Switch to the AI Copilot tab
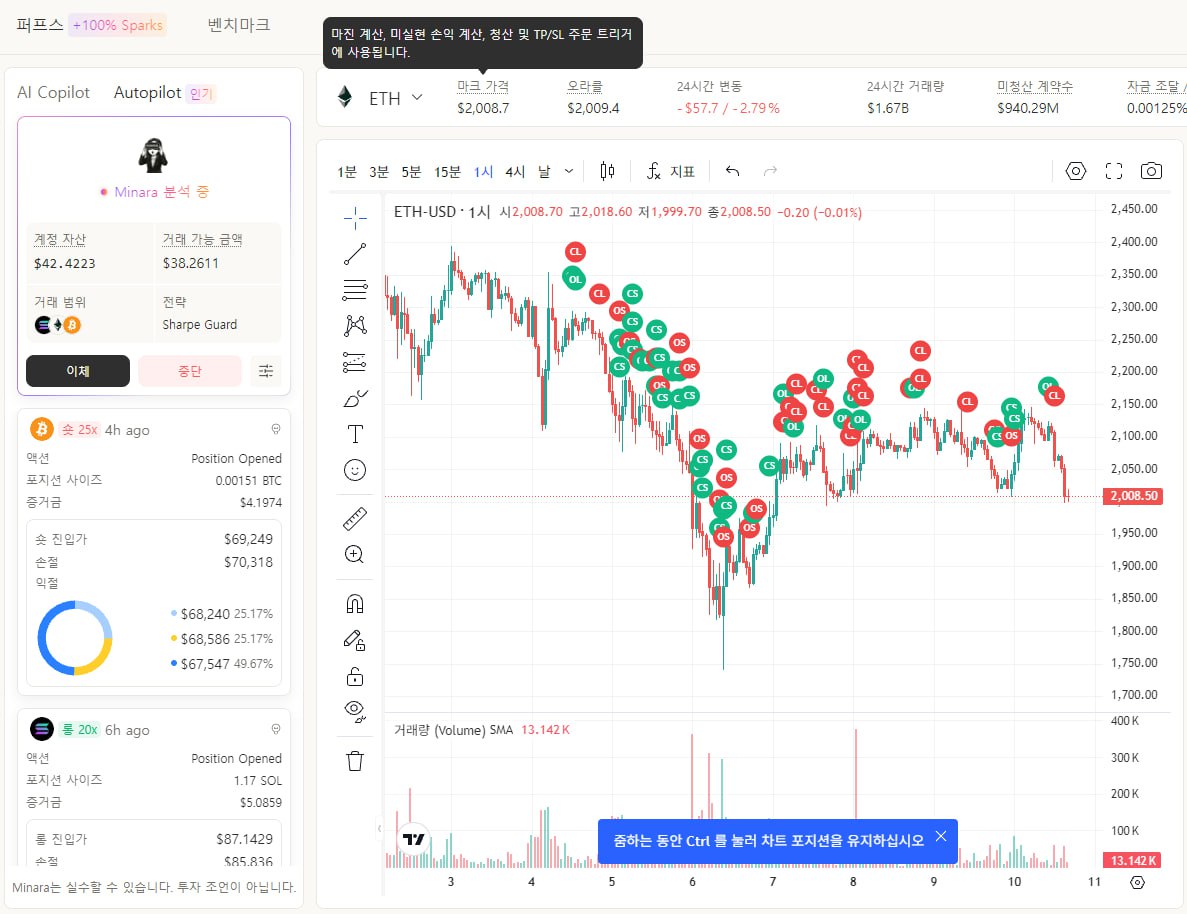This screenshot has height=914, width=1187. click(53, 93)
